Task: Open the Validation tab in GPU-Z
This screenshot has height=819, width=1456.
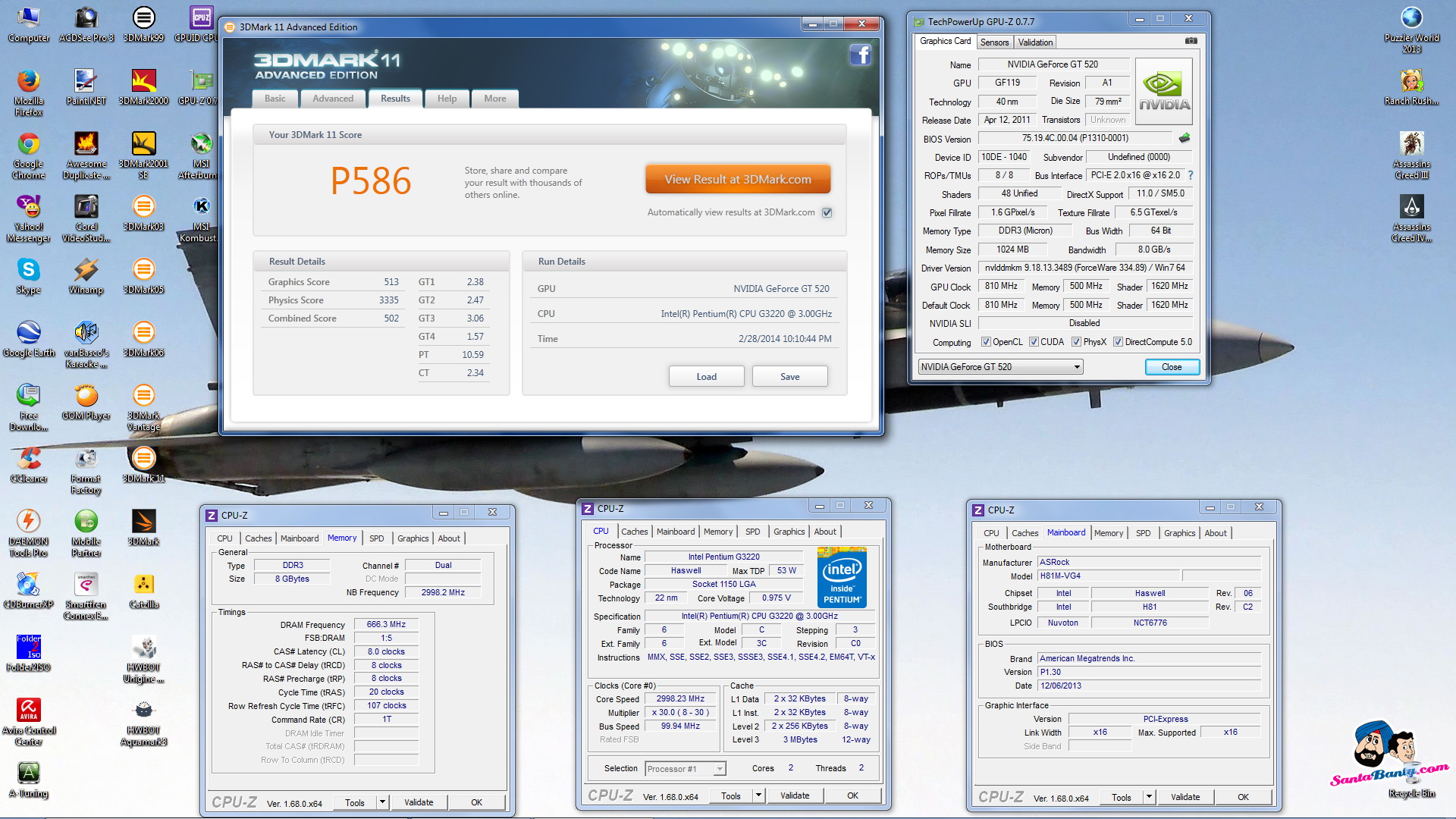Action: [x=1035, y=42]
